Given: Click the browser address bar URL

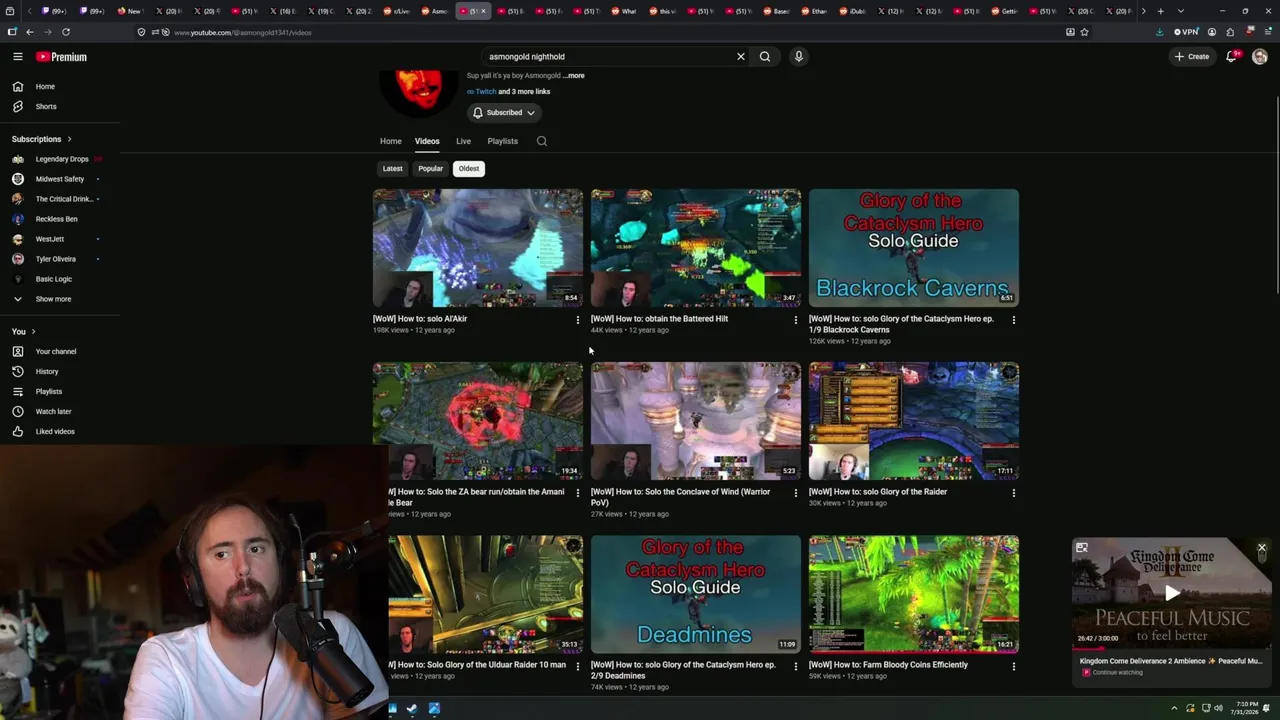Looking at the screenshot, I should tap(242, 32).
